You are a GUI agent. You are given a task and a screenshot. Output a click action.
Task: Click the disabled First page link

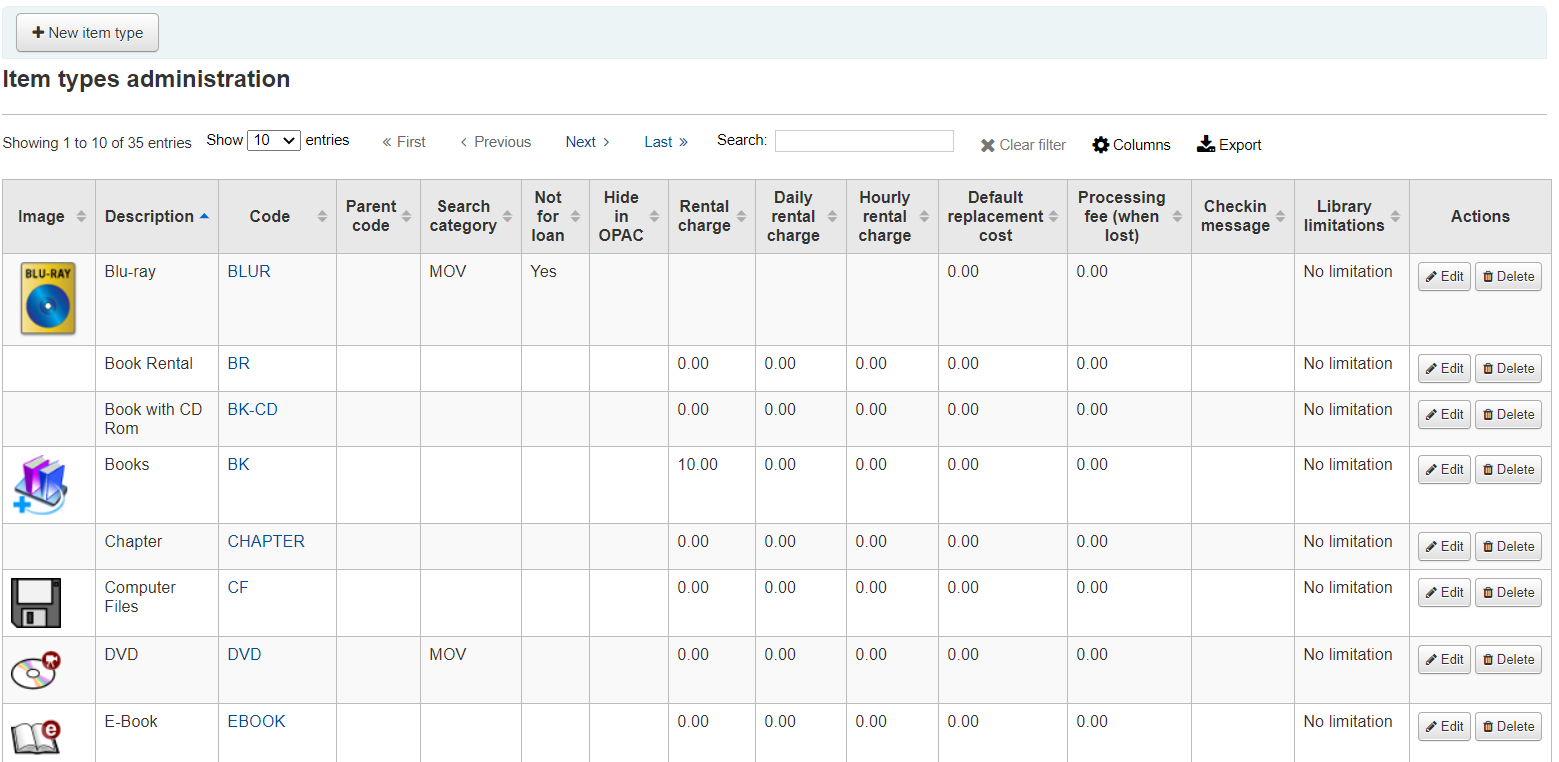point(404,142)
